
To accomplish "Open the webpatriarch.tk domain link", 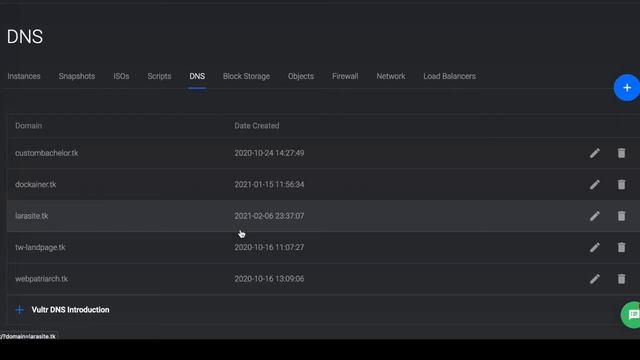I will (x=41, y=279).
